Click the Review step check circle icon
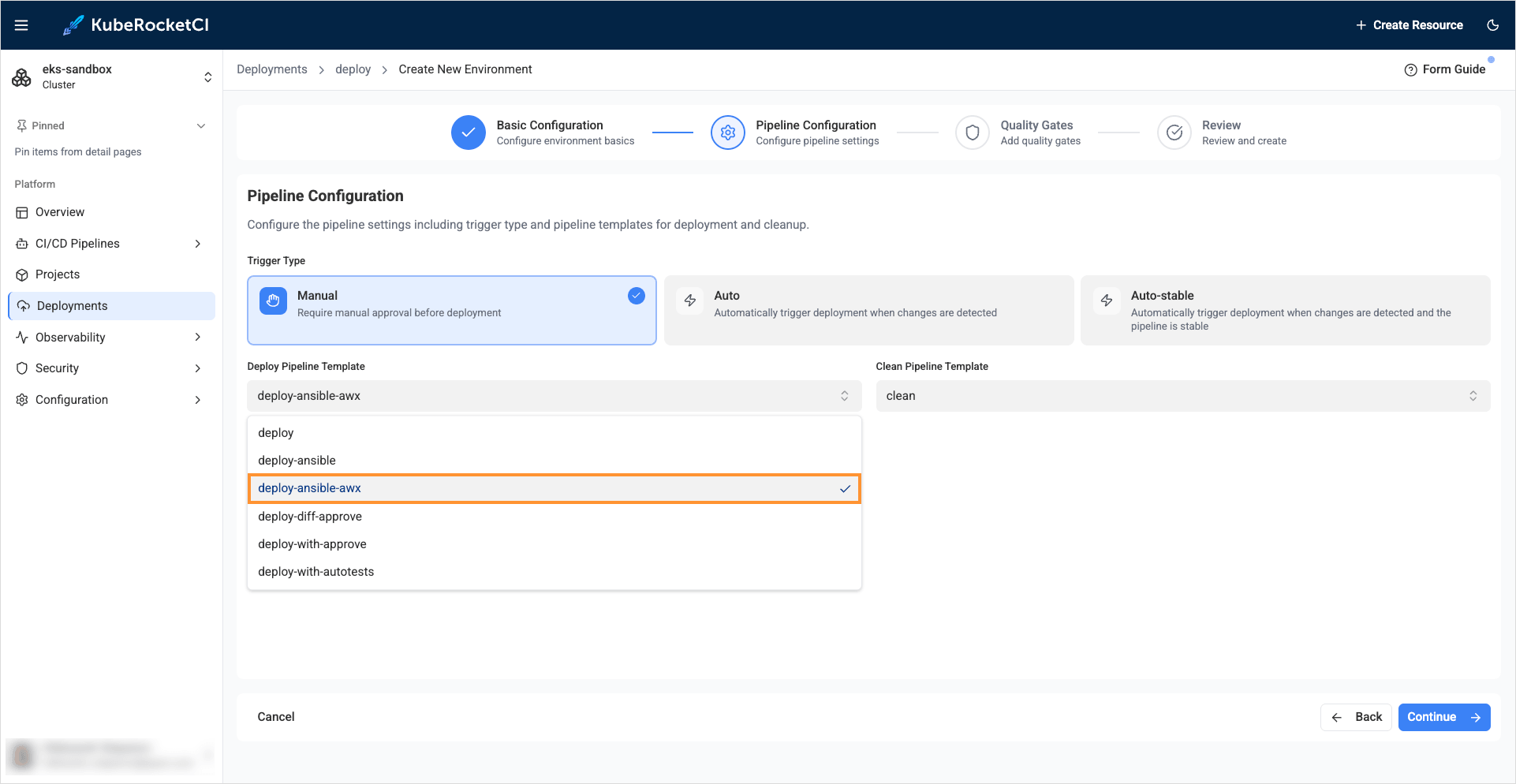The height and width of the screenshot is (784, 1516). pyautogui.click(x=1174, y=133)
